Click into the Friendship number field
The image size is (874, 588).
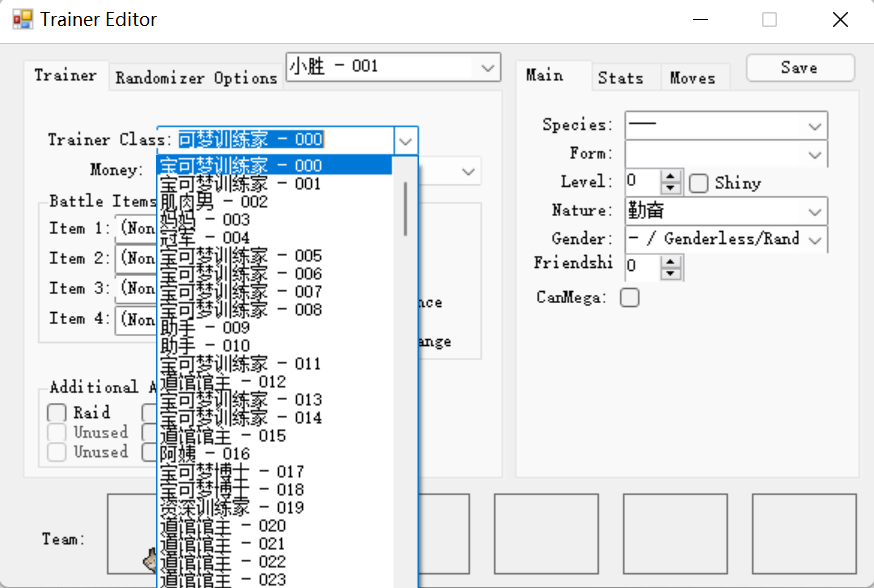pos(643,267)
